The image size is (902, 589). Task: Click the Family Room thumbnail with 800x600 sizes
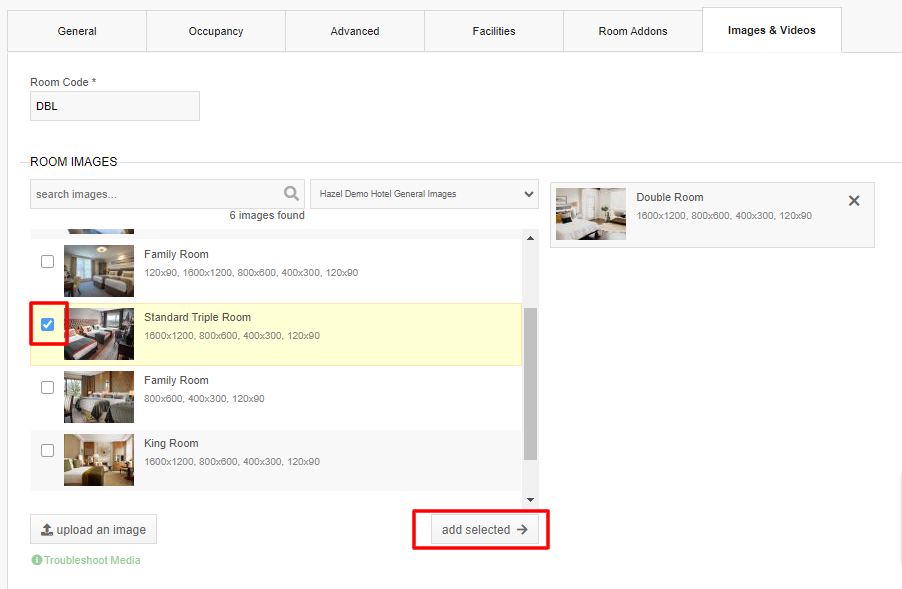click(x=99, y=397)
